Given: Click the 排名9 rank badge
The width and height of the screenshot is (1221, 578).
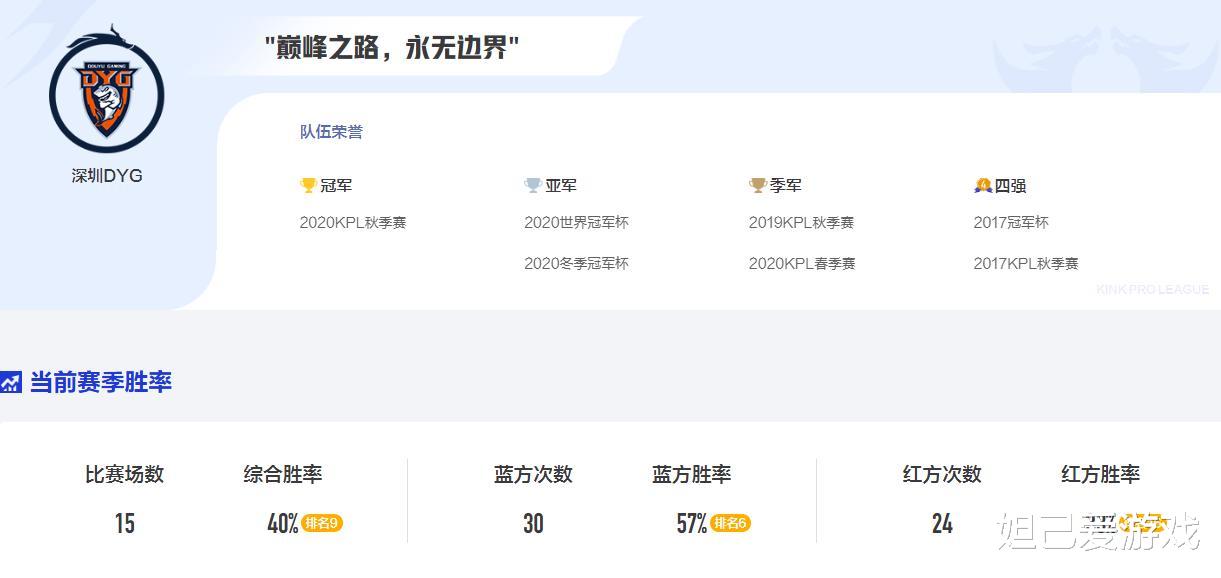Looking at the screenshot, I should [322, 523].
